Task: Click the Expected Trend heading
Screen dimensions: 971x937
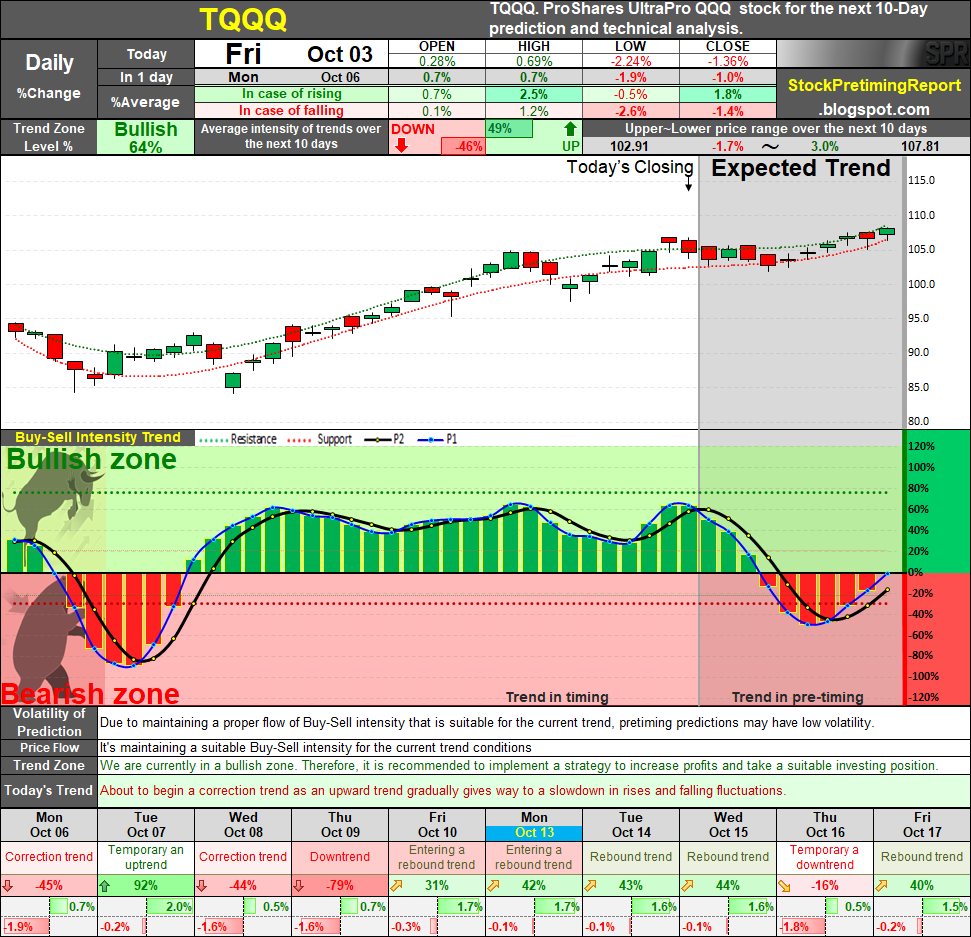Action: point(801,168)
